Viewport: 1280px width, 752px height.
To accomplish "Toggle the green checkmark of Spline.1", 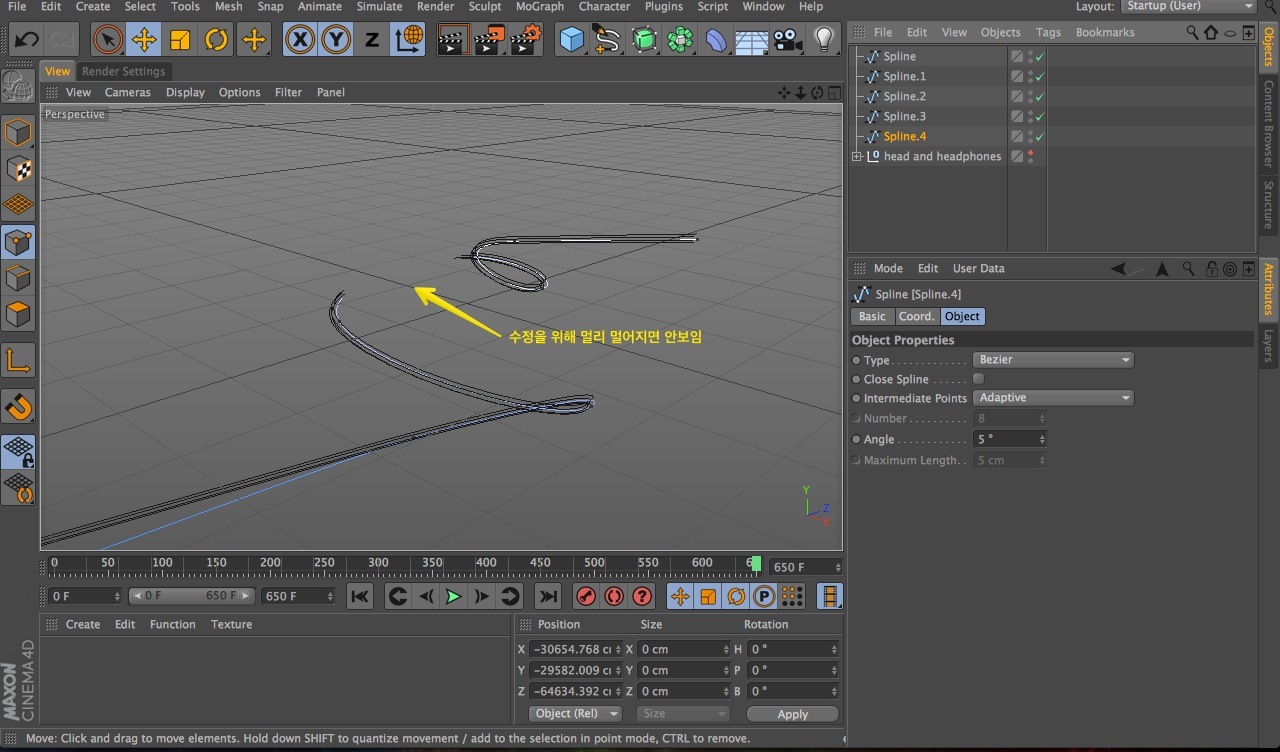I will (1040, 76).
